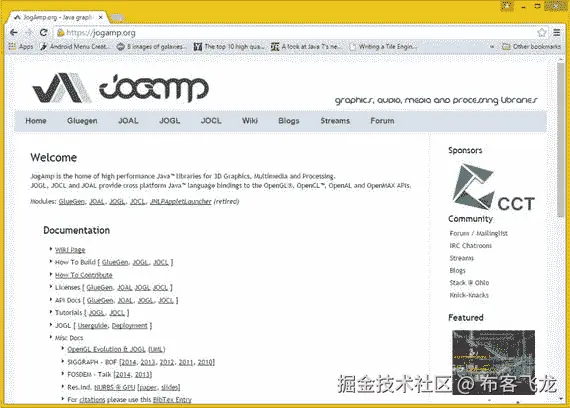This screenshot has width=570, height=408.
Task: Select the Wiki nav item
Action: (x=250, y=121)
